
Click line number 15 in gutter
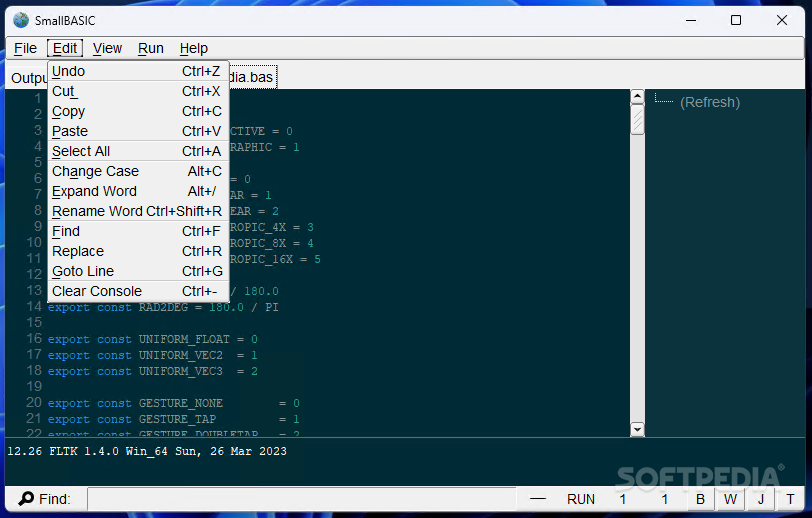click(x=34, y=323)
